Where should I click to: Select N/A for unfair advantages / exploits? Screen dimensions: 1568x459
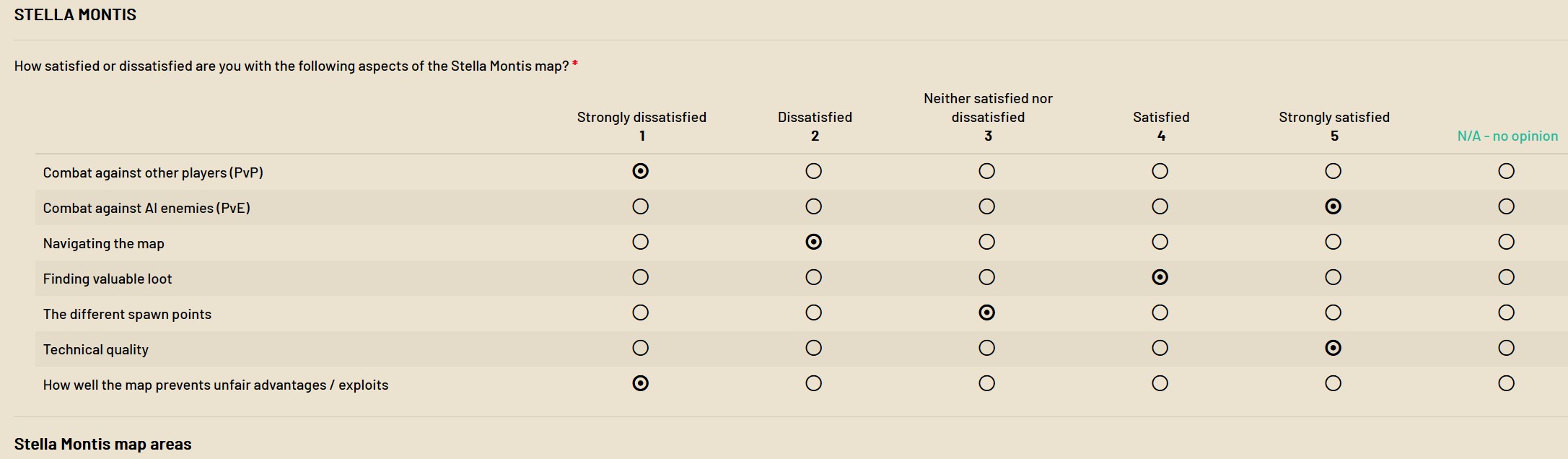[1506, 383]
